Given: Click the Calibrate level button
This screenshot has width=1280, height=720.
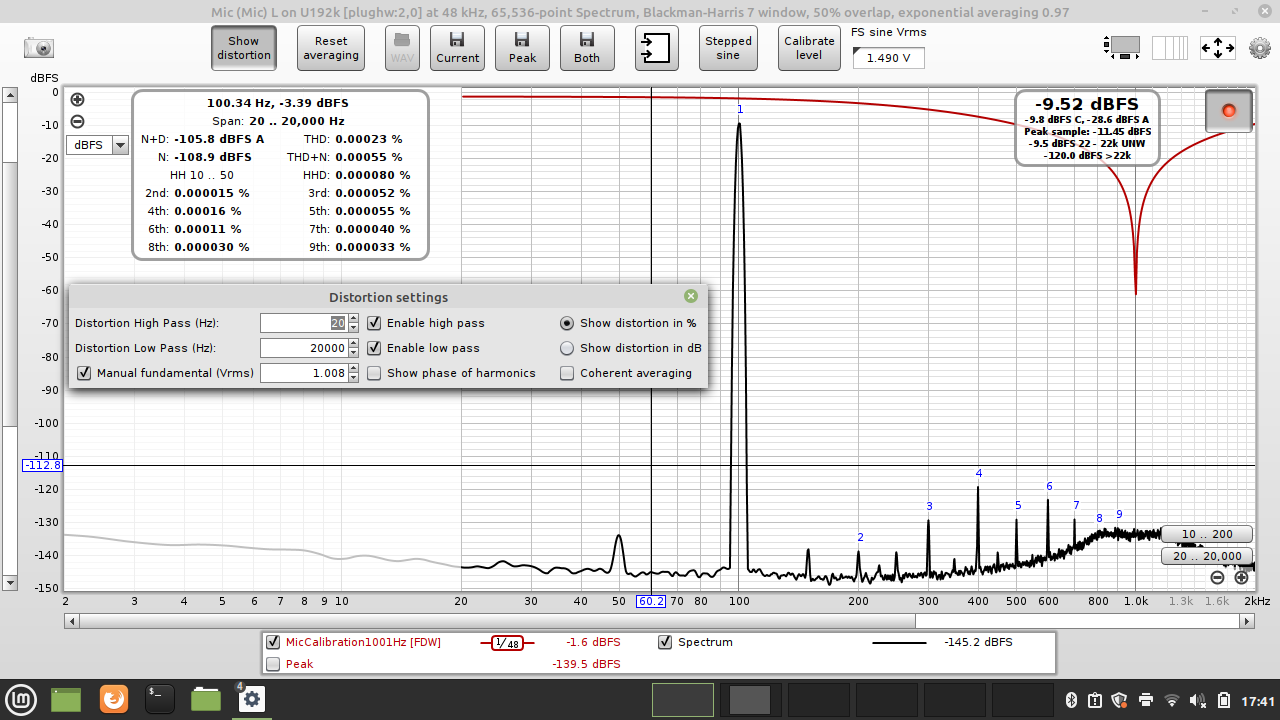Looking at the screenshot, I should point(809,48).
